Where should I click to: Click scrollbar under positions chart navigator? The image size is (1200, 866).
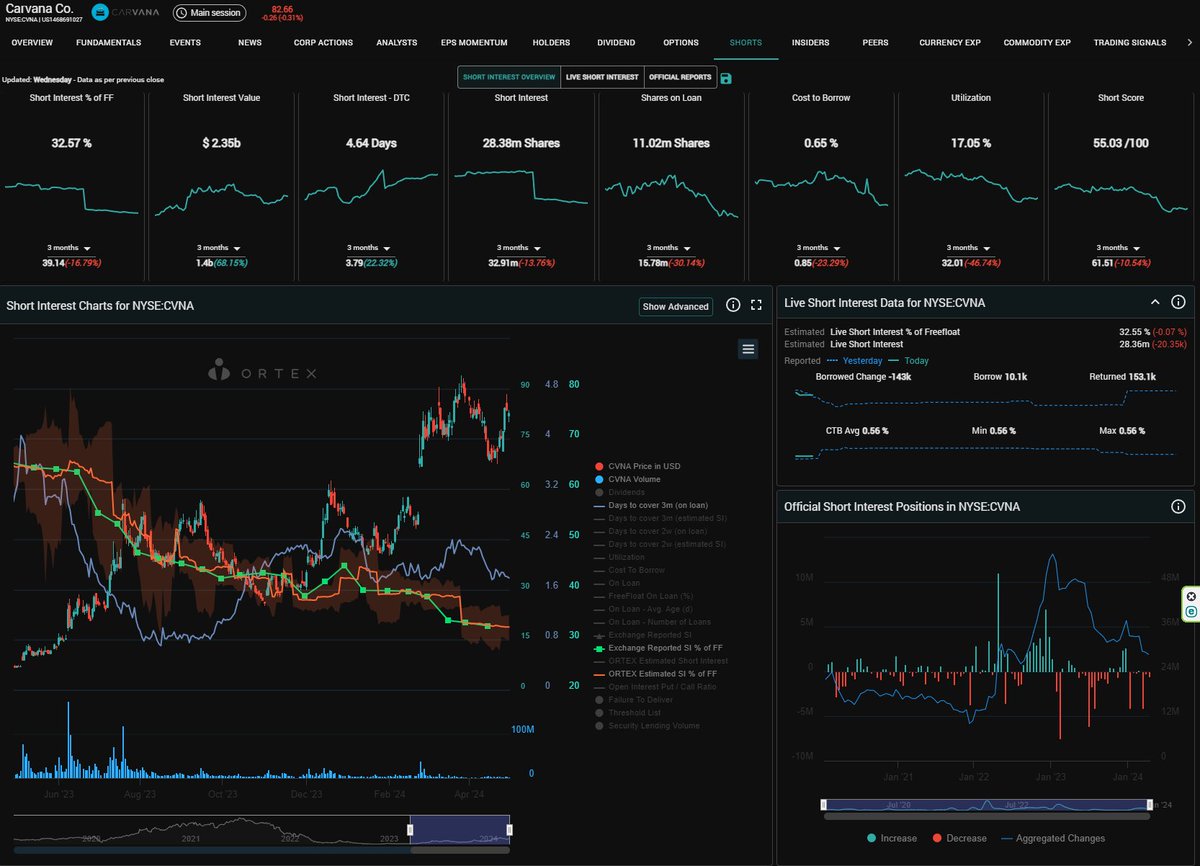(x=985, y=816)
